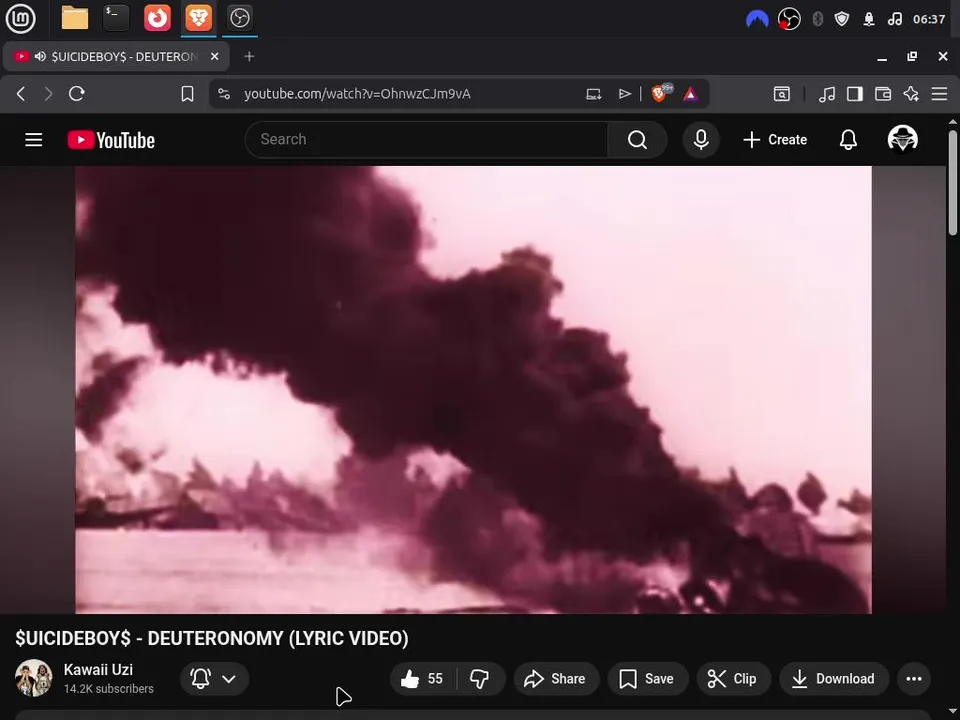Focus the youtube.com address bar URL
The height and width of the screenshot is (720, 960).
click(357, 94)
